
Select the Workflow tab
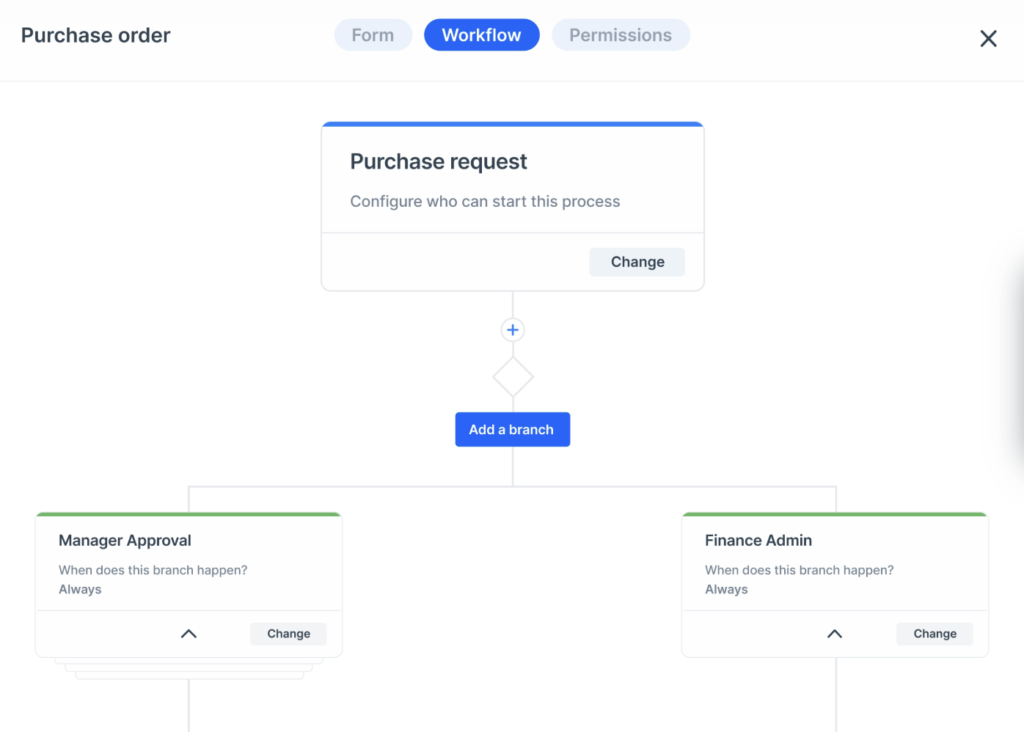tap(481, 34)
